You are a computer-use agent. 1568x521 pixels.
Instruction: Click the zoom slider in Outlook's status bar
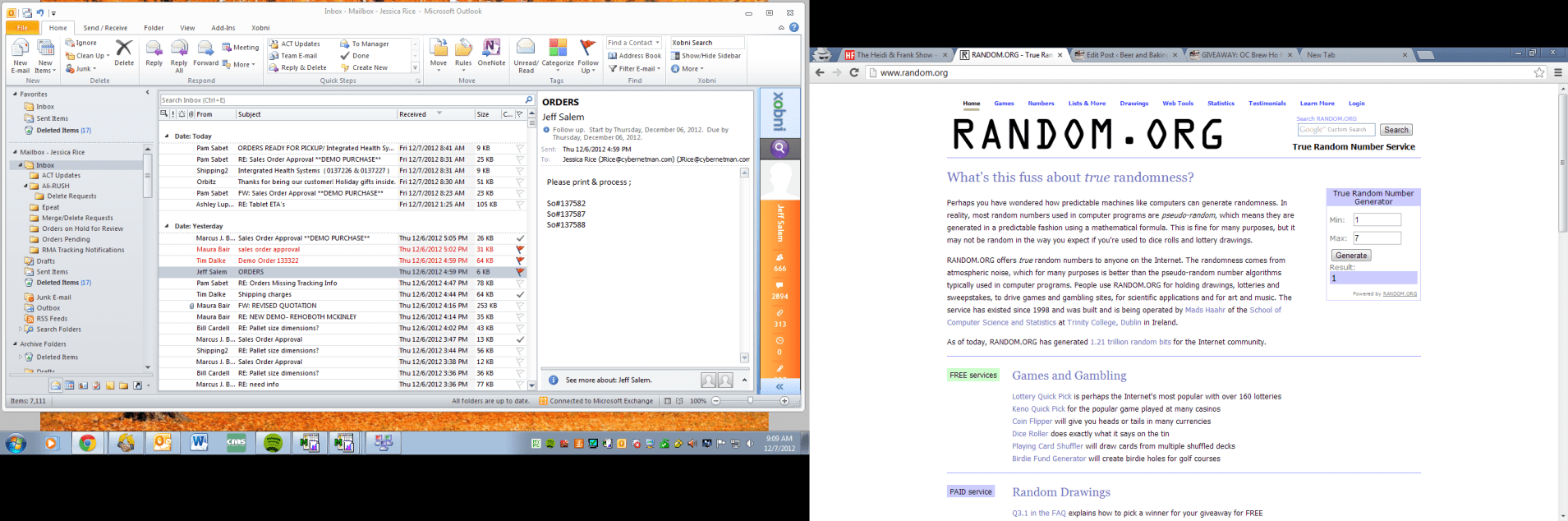tap(750, 401)
